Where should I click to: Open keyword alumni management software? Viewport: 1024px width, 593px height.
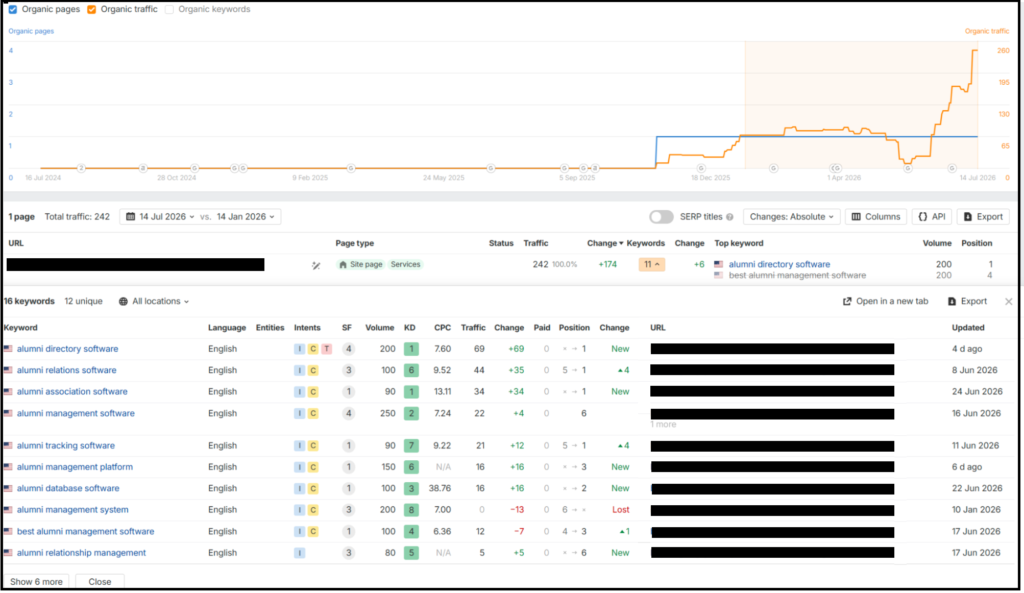tap(76, 413)
